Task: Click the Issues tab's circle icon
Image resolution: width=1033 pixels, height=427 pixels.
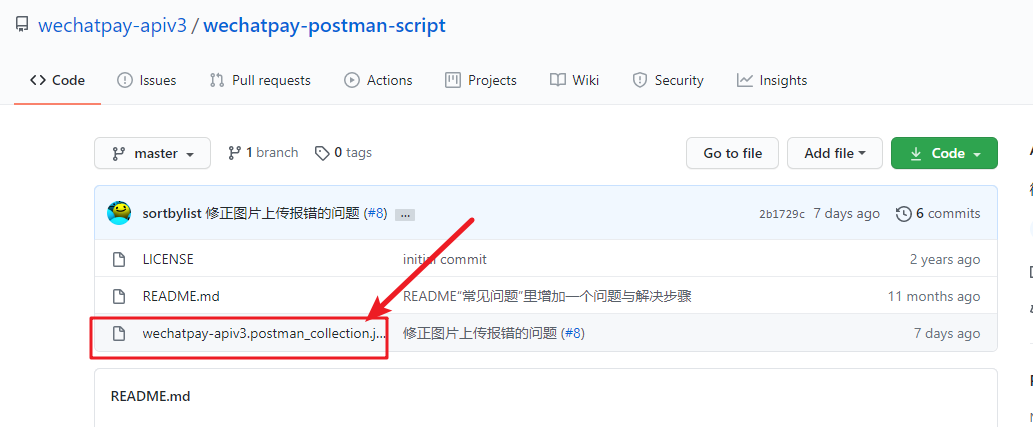Action: 124,80
